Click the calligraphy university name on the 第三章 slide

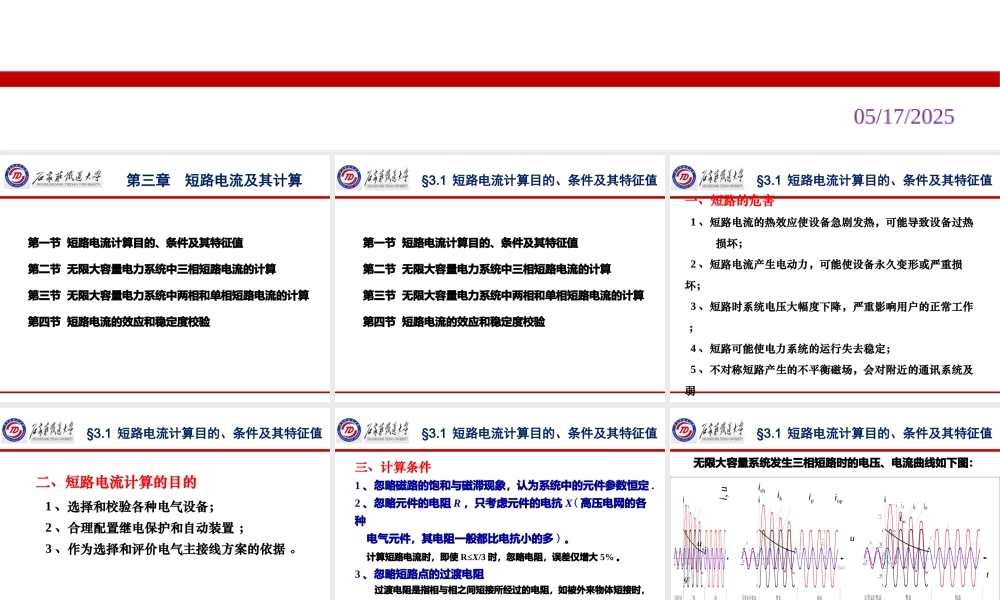(67, 177)
